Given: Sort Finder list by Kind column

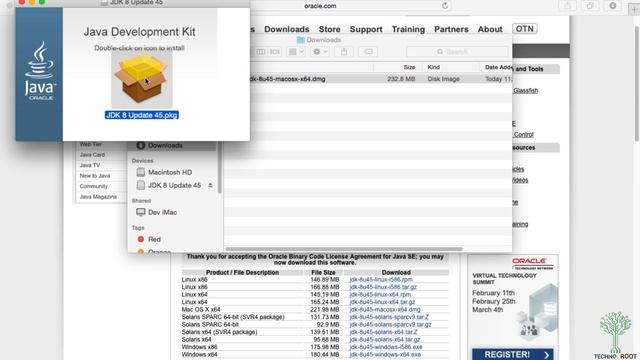Looking at the screenshot, I should (x=433, y=67).
